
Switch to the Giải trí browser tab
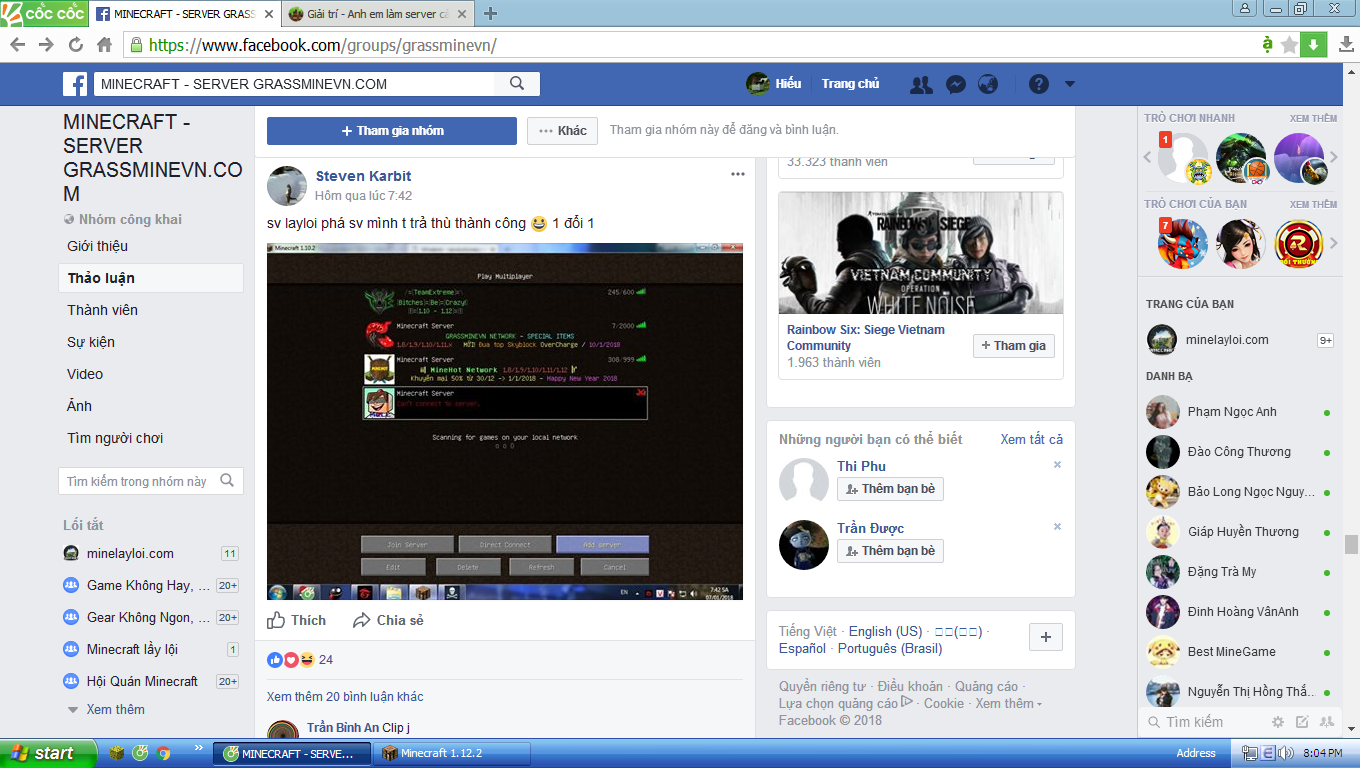[x=376, y=14]
